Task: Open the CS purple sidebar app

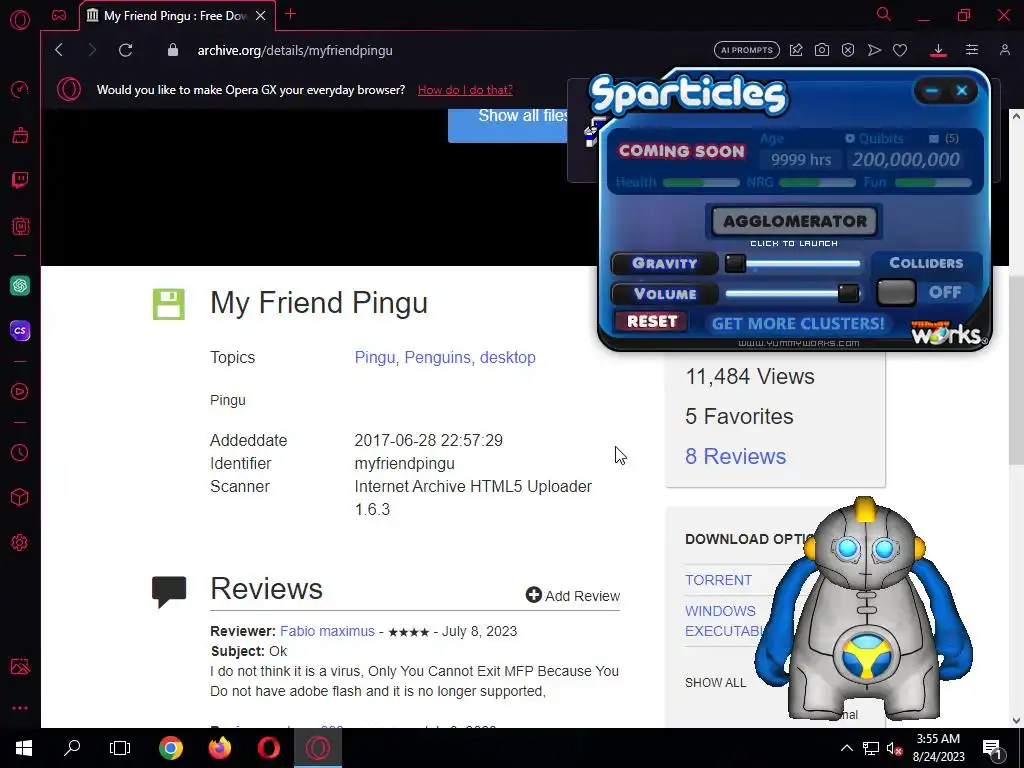Action: click(x=20, y=330)
